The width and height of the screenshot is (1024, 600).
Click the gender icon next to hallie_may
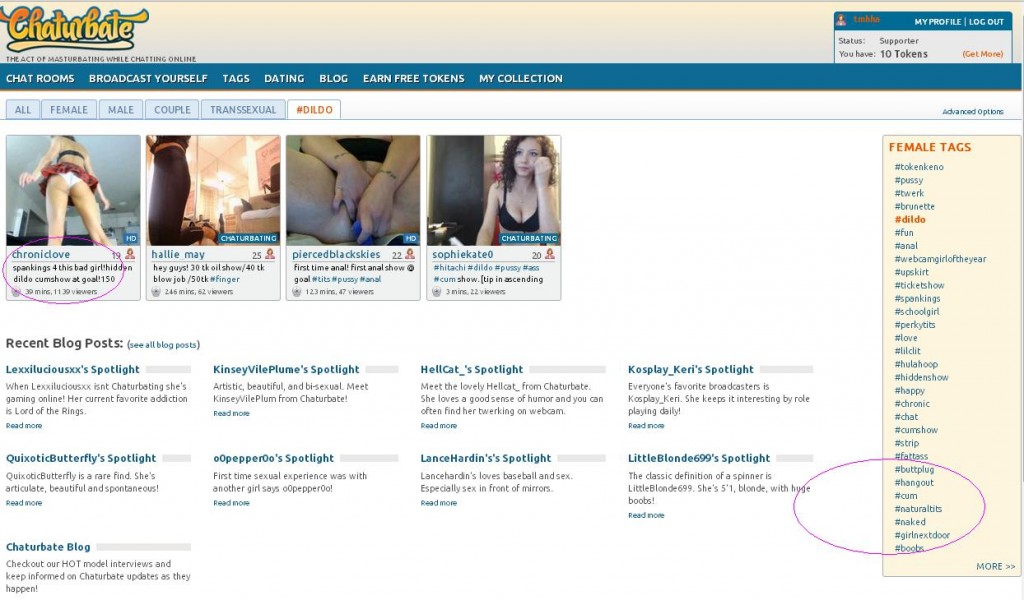270,254
